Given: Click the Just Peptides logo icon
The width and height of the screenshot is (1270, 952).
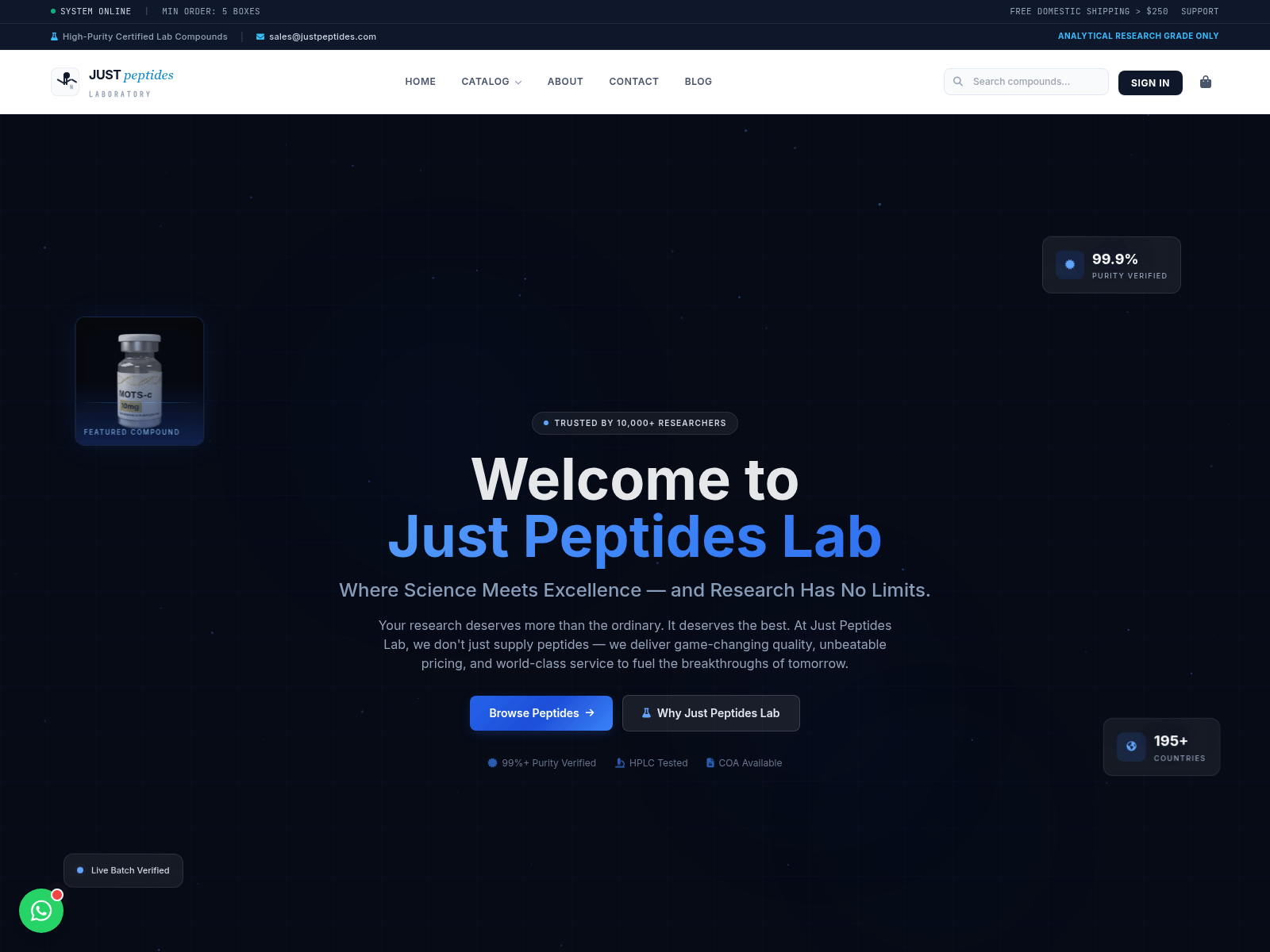Looking at the screenshot, I should [x=65, y=82].
